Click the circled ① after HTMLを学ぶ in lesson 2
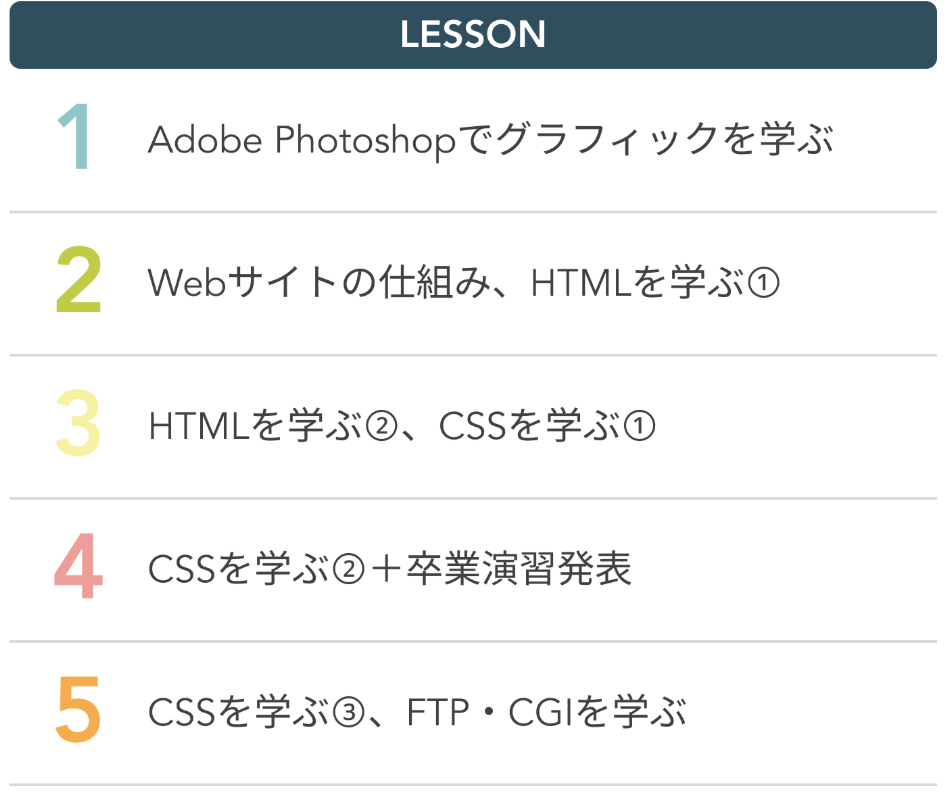The height and width of the screenshot is (800, 948). [x=763, y=283]
